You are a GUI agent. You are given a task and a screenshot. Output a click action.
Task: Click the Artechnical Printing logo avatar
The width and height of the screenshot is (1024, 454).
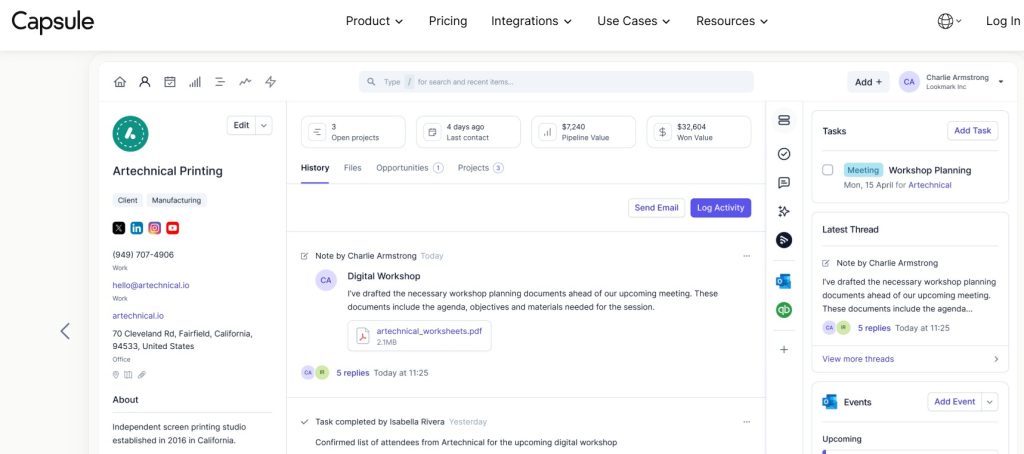pos(130,134)
